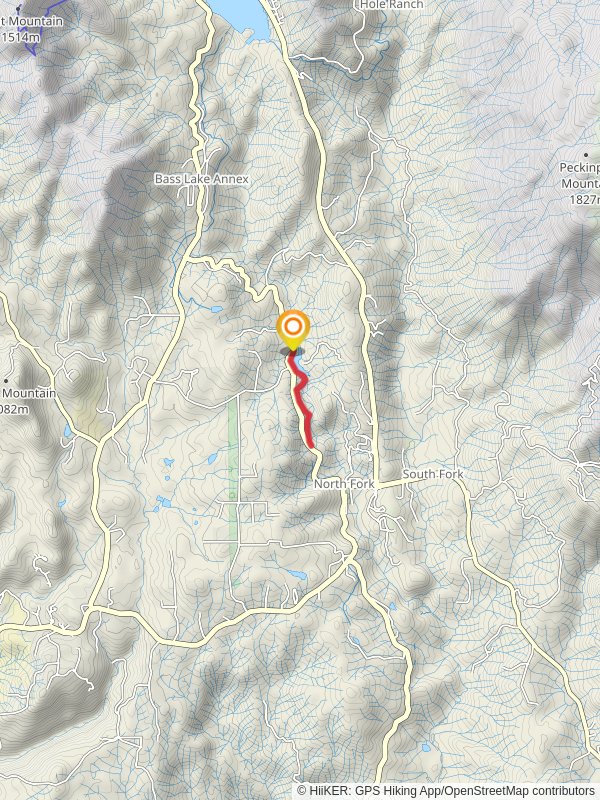Click the Bass Lake Annex label
The width and height of the screenshot is (600, 800).
202,179
